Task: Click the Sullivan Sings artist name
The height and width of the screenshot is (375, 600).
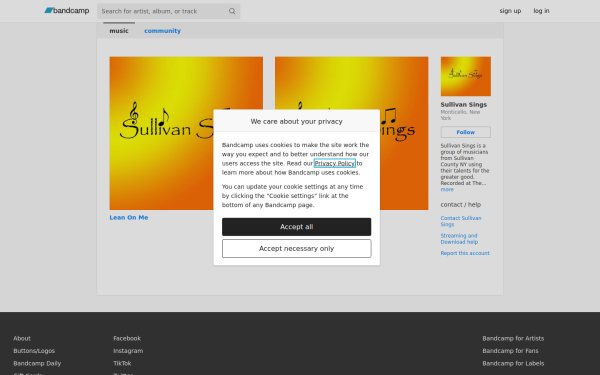Action: [464, 104]
